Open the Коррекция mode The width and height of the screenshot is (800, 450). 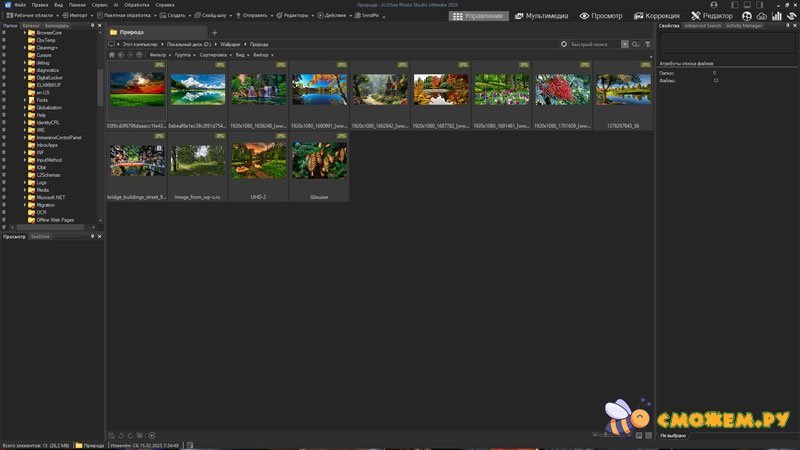click(658, 16)
